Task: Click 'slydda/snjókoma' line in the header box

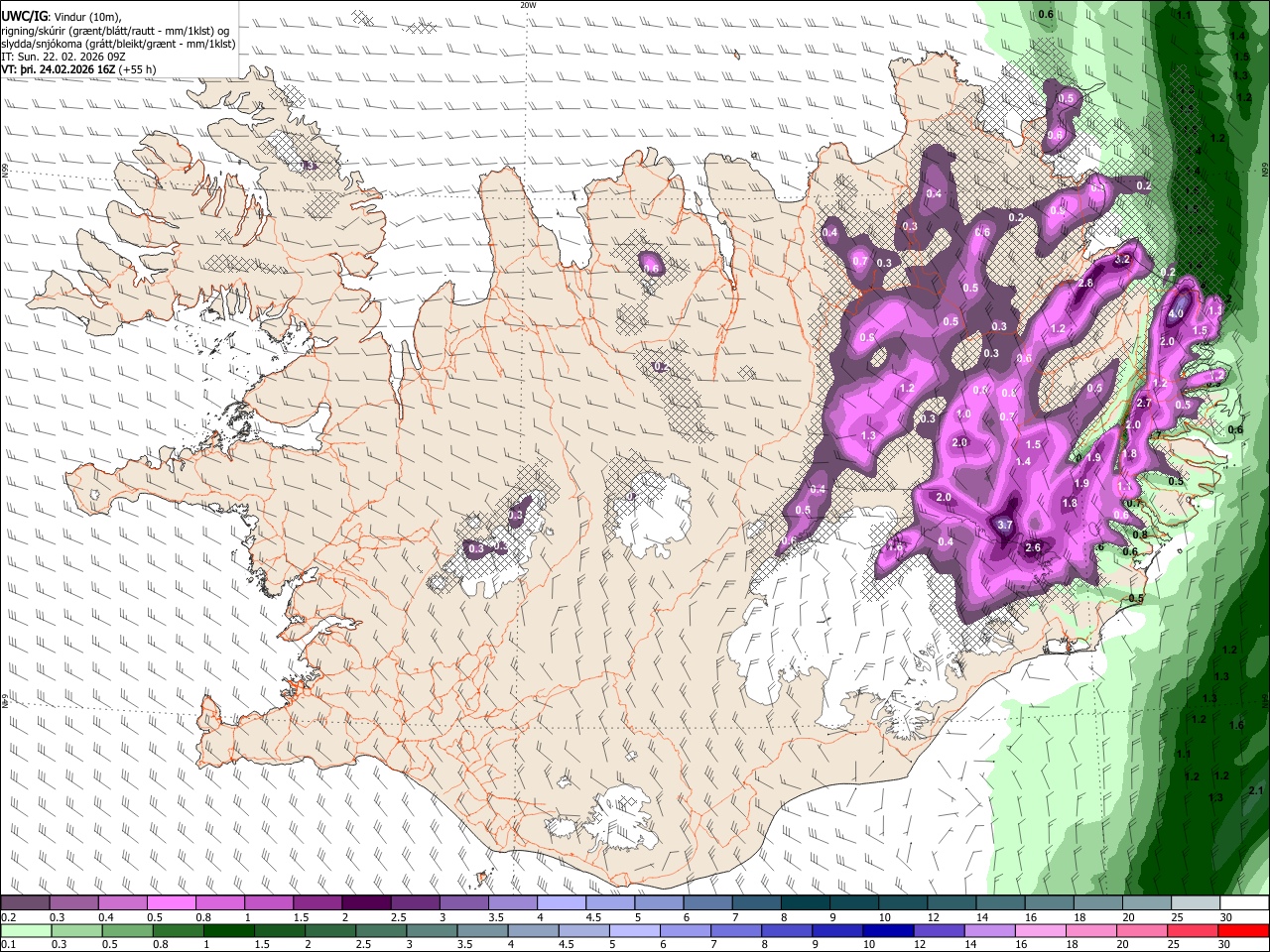Action: (118, 44)
